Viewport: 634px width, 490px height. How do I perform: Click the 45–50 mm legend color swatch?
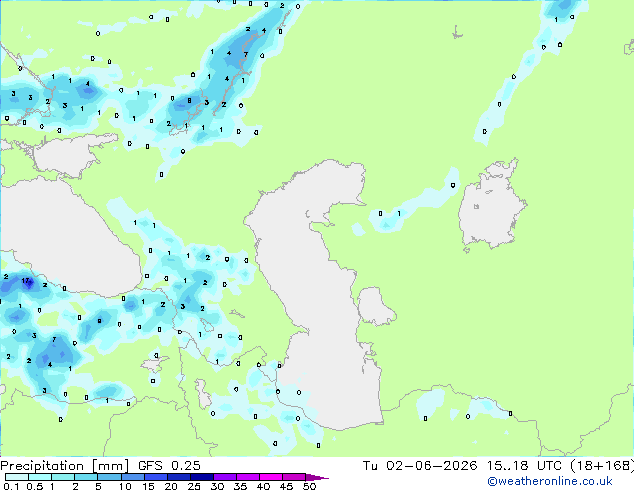294,477
